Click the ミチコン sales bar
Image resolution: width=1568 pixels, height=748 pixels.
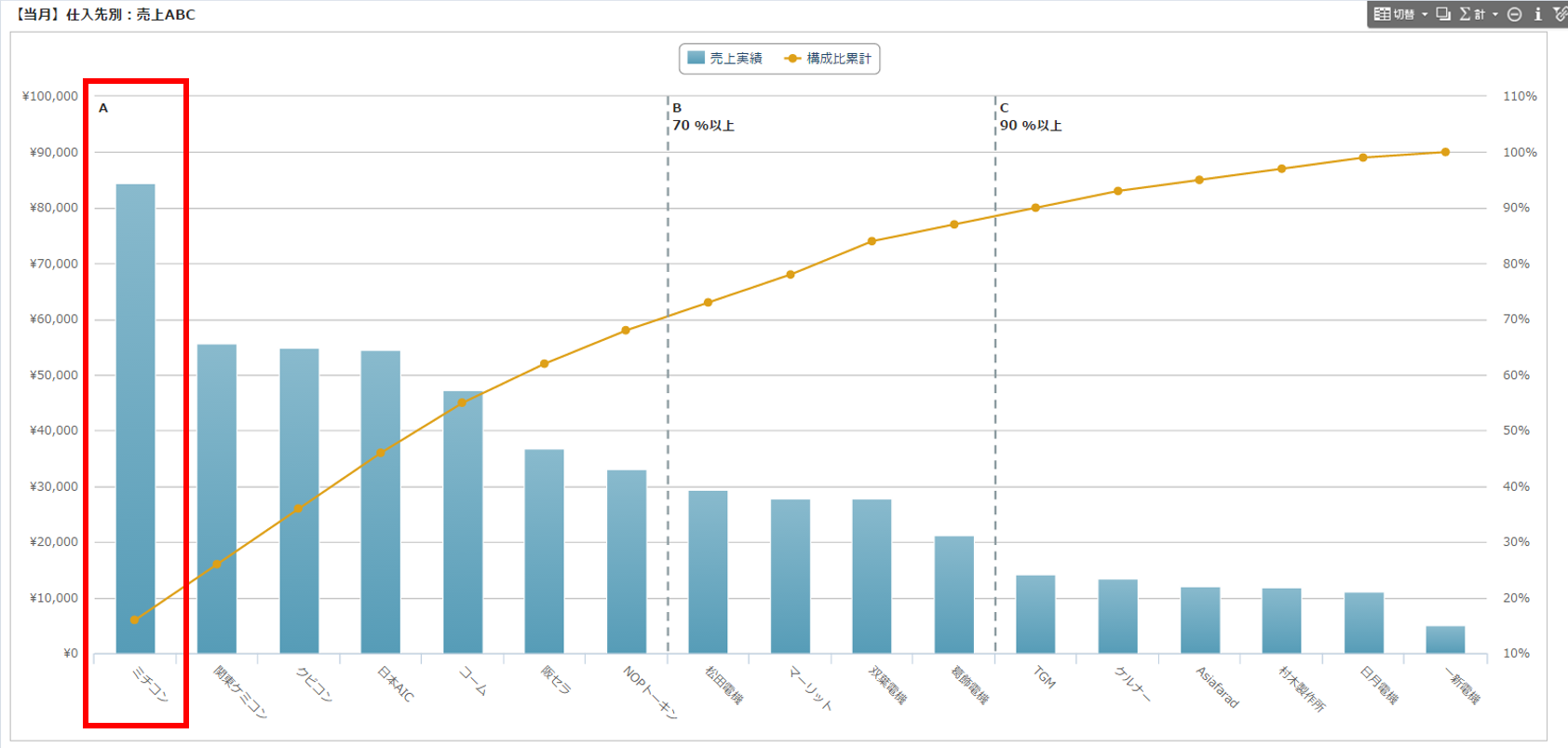coord(136,418)
